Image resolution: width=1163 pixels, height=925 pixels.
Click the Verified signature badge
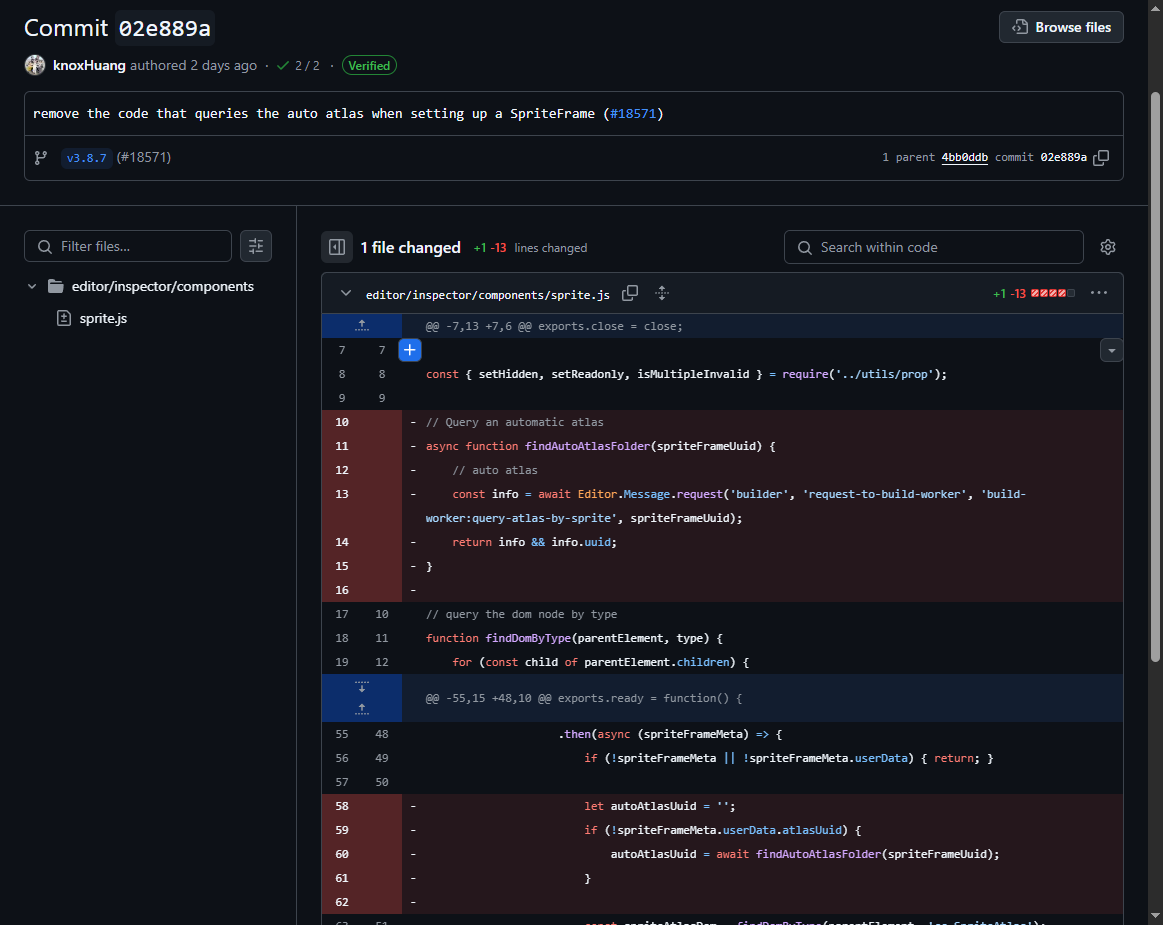coord(369,65)
